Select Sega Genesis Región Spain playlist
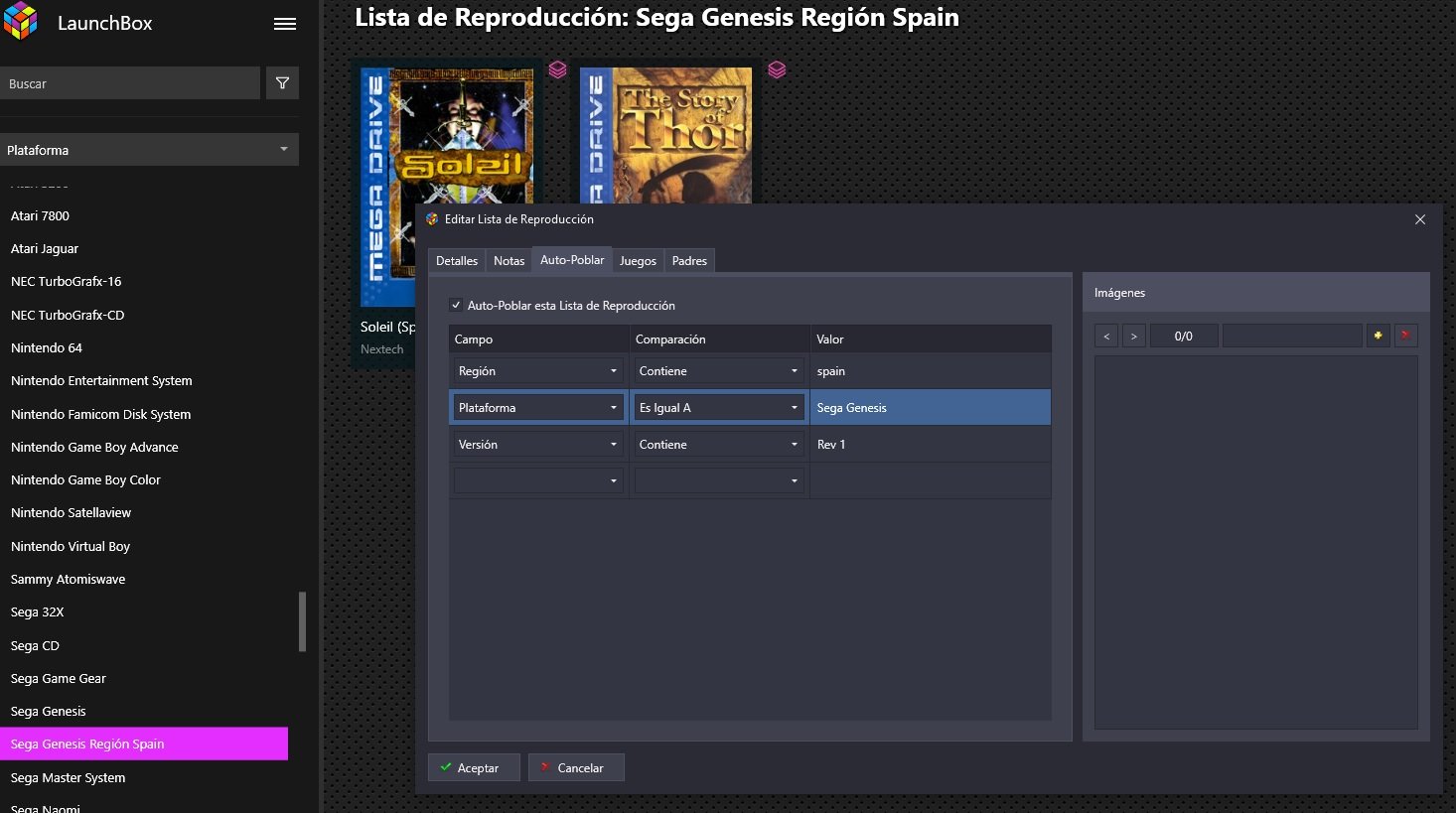Image resolution: width=1456 pixels, height=813 pixels. pyautogui.click(x=144, y=744)
